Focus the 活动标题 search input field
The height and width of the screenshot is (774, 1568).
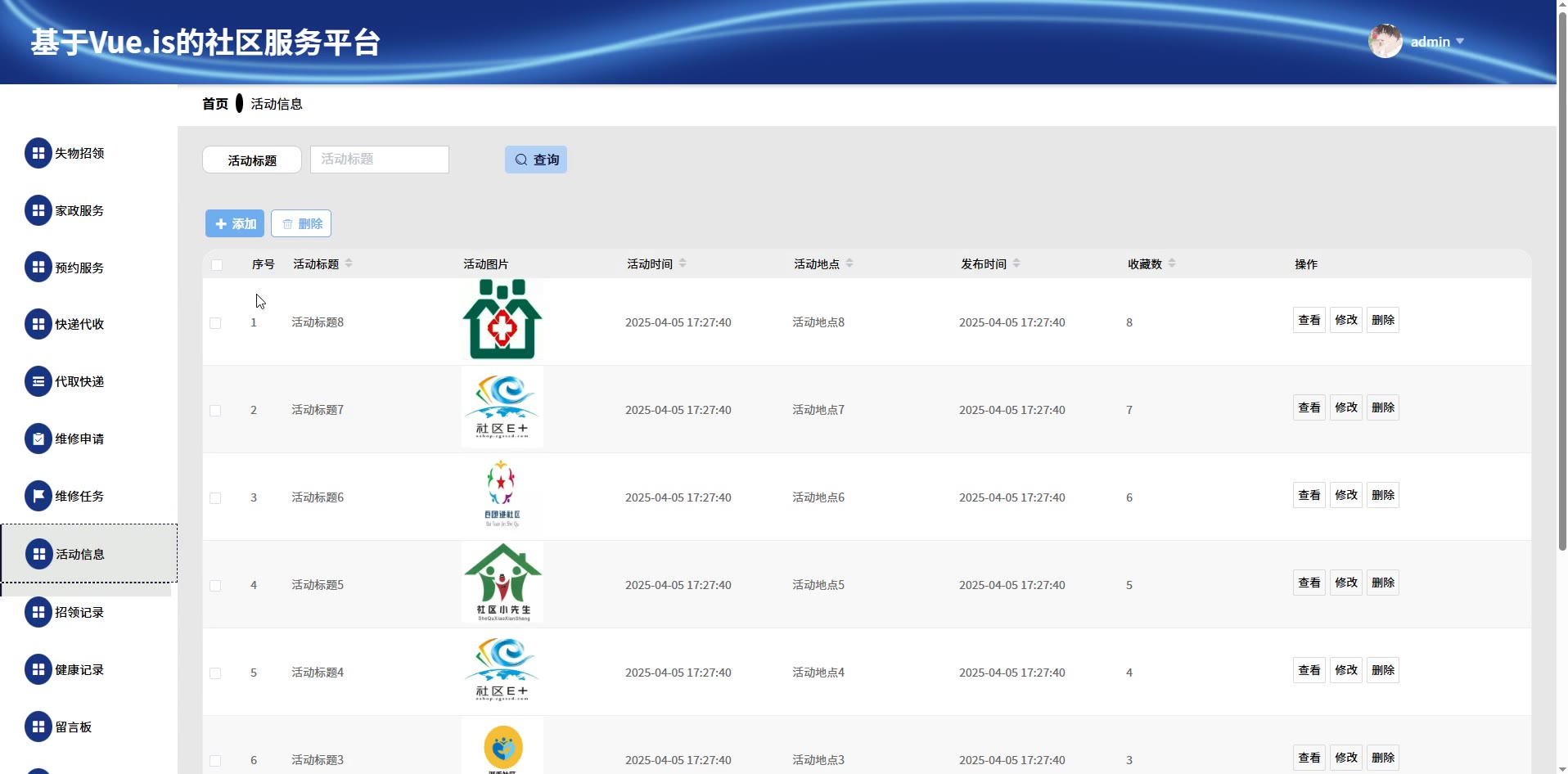379,160
